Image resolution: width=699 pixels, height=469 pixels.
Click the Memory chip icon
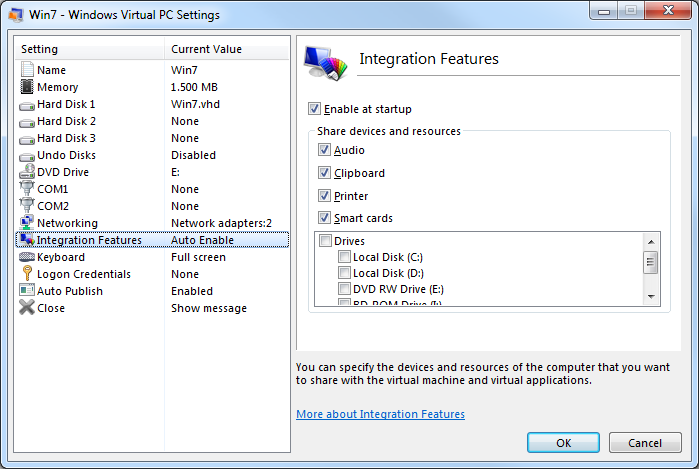pos(27,86)
